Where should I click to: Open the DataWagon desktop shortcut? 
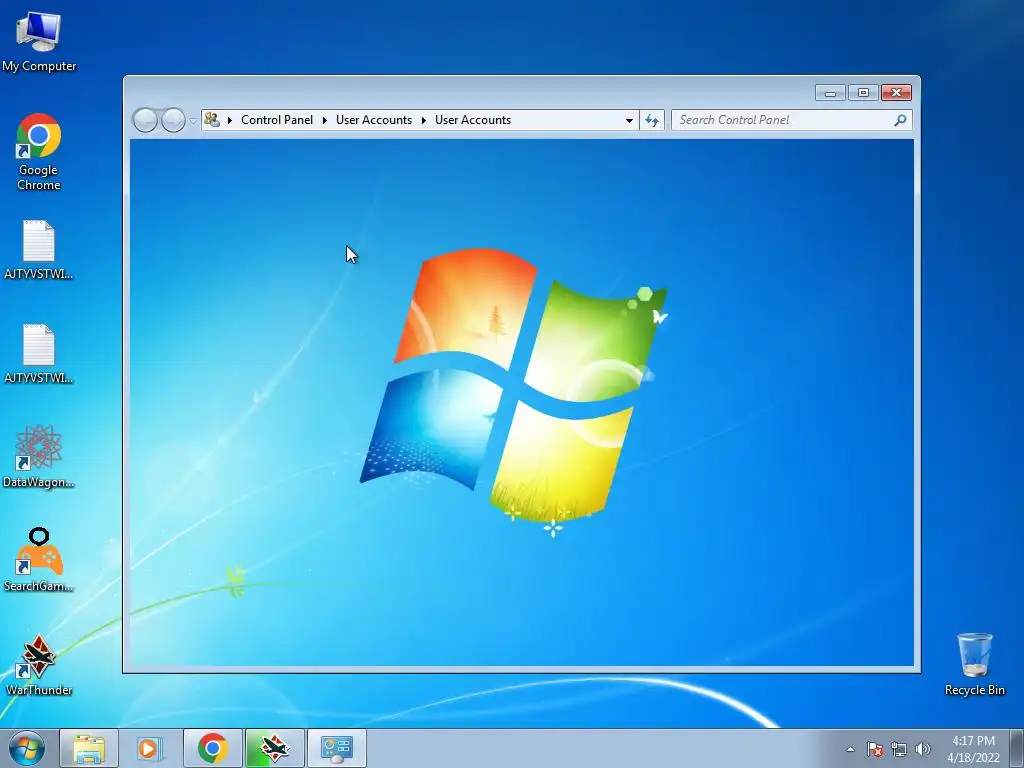(x=39, y=456)
